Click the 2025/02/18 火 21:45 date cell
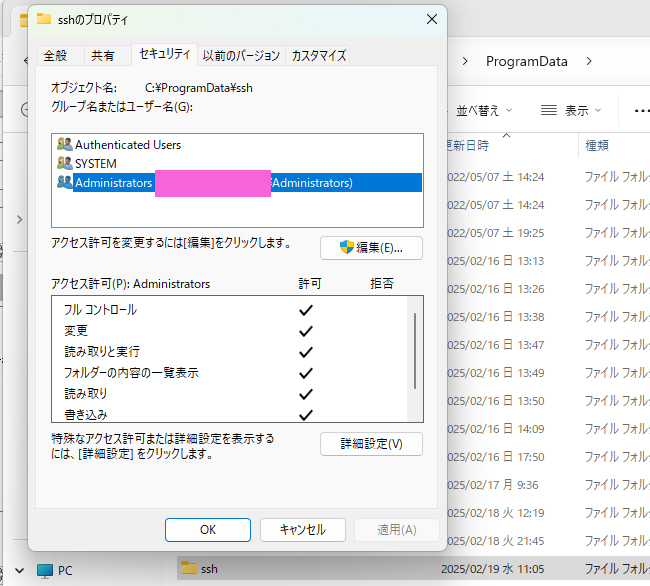 click(x=496, y=540)
